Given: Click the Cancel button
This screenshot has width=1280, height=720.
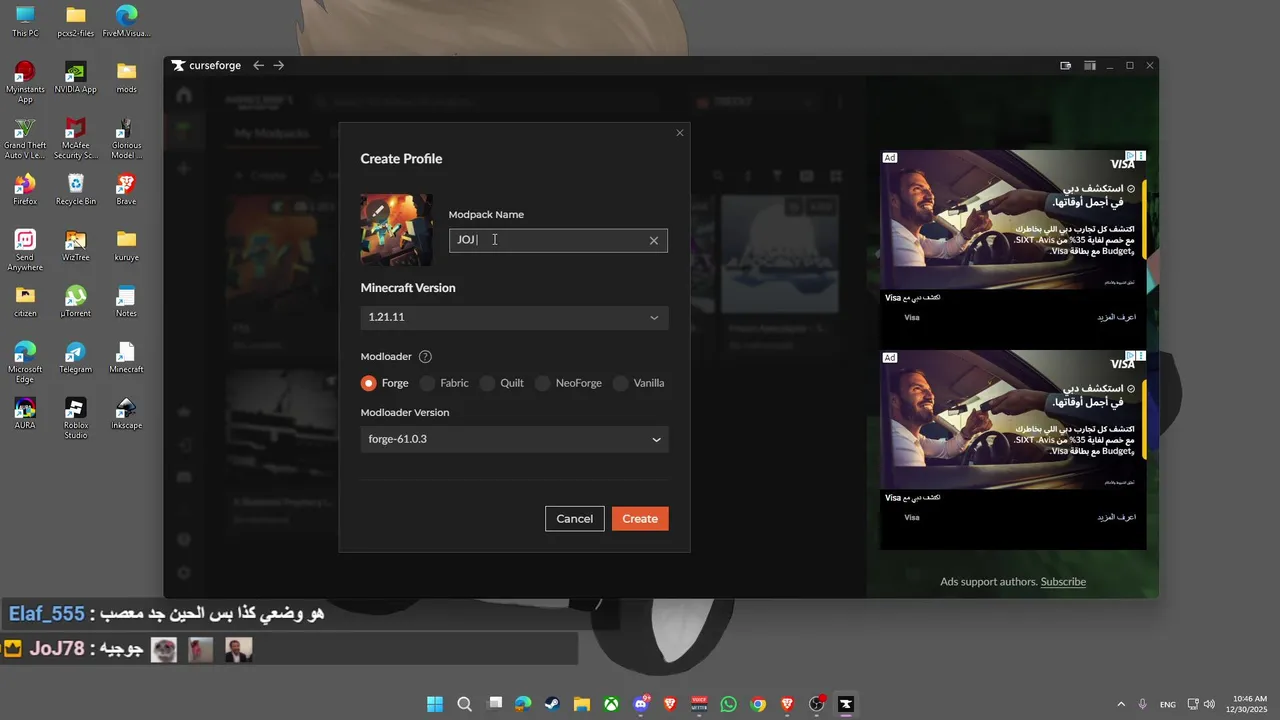Looking at the screenshot, I should (575, 518).
